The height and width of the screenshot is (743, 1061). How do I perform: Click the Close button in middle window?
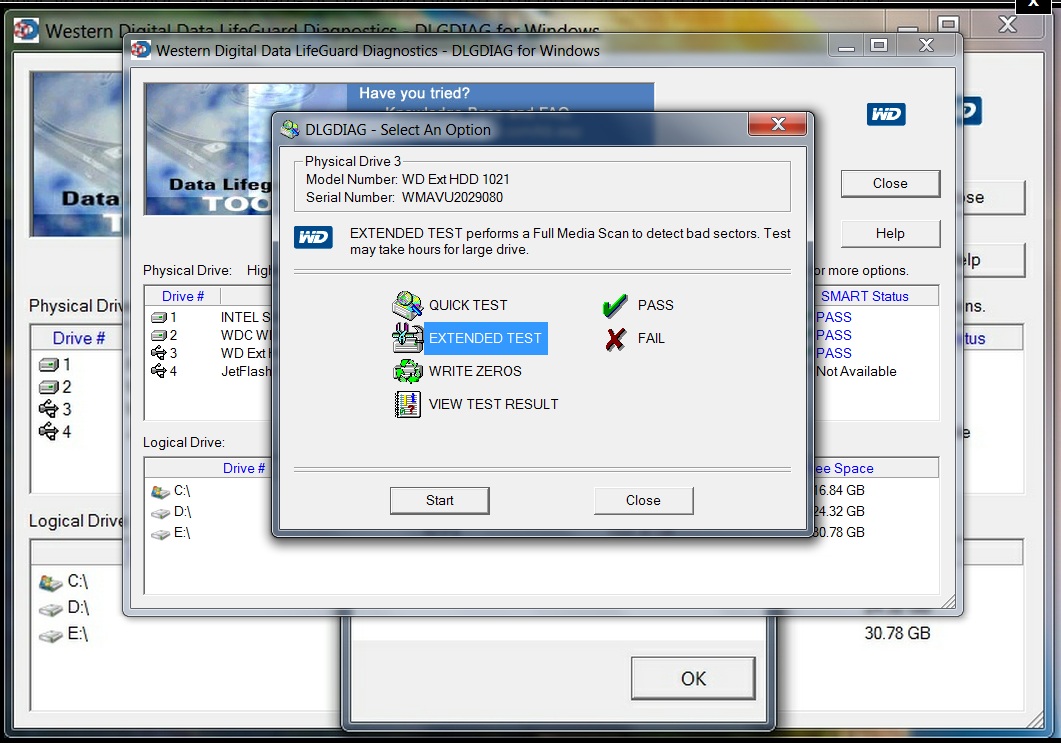click(x=890, y=183)
